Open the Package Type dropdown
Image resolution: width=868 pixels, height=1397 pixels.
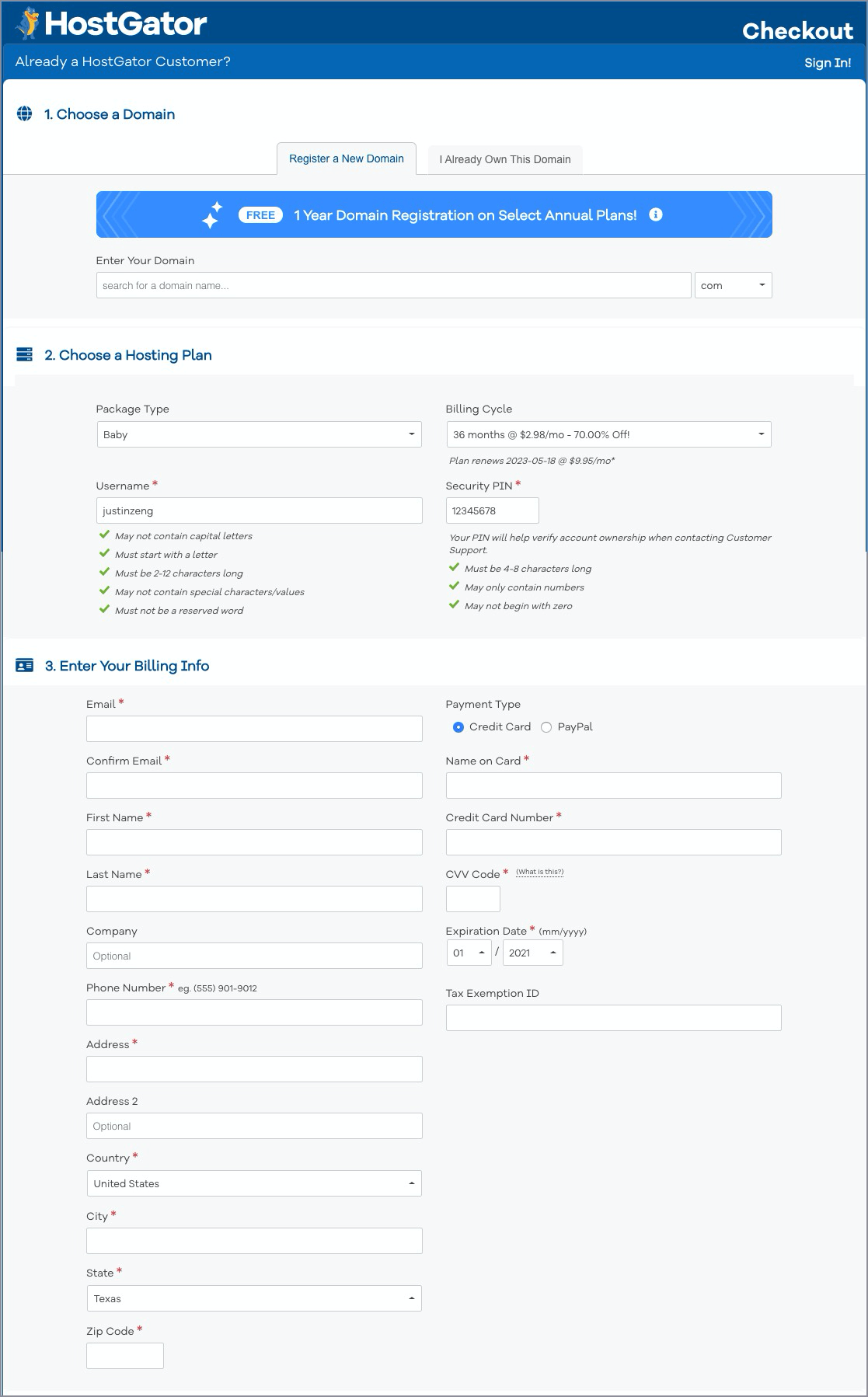pos(259,434)
